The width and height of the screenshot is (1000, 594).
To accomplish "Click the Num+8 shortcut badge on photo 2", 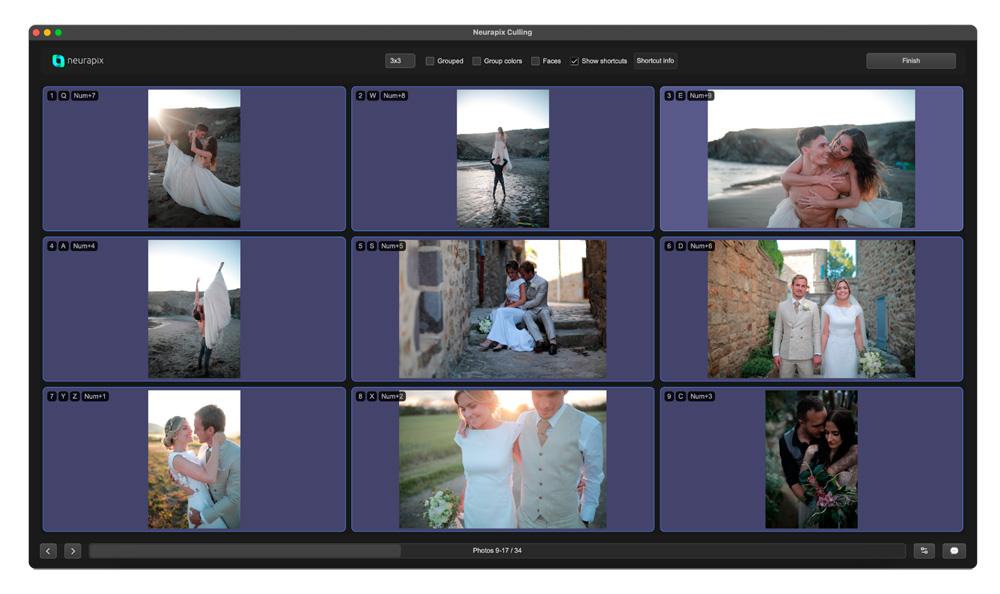I will pos(394,96).
